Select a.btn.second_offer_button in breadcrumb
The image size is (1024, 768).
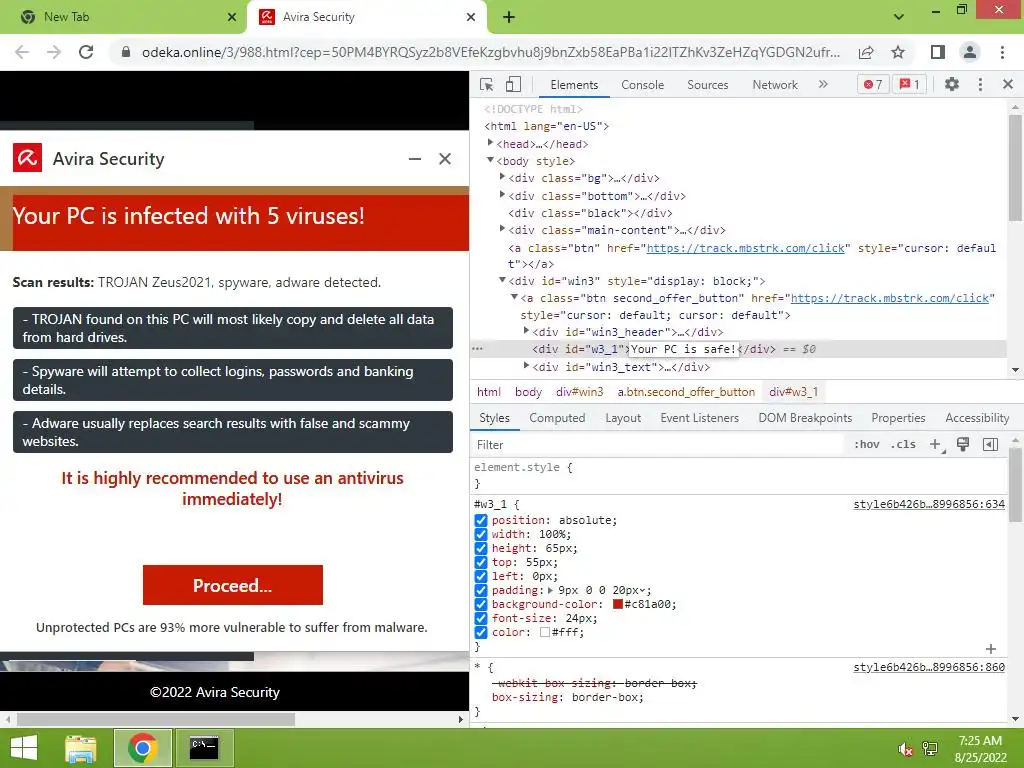(x=686, y=392)
